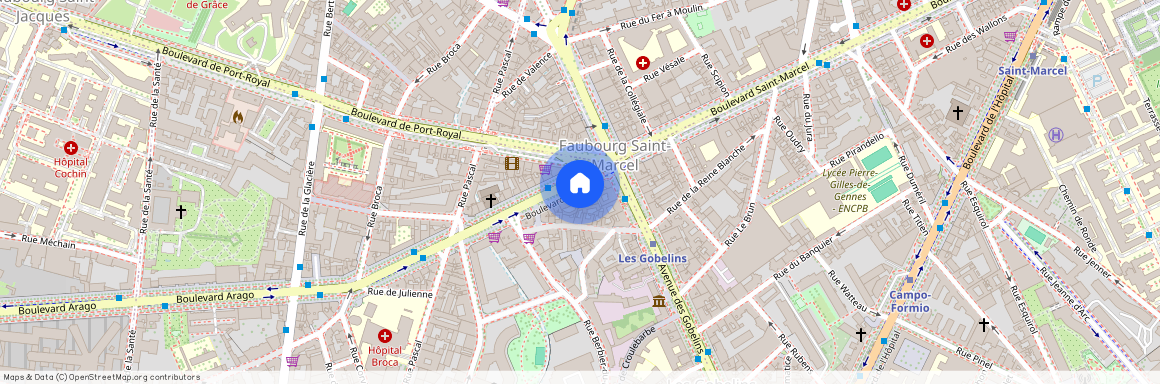The image size is (1160, 384).
Task: Click the Saint-Marcel metro station label
Action: point(1033,71)
